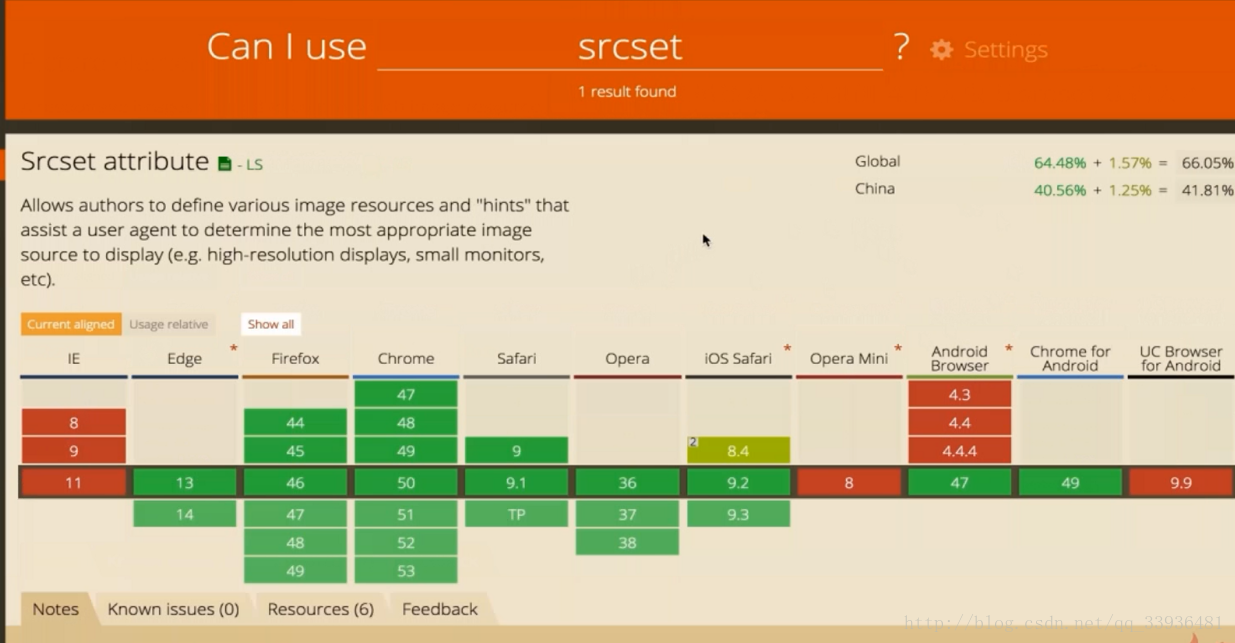Click the Chrome for Android column header
Viewport: 1235px width, 643px height.
[1070, 358]
